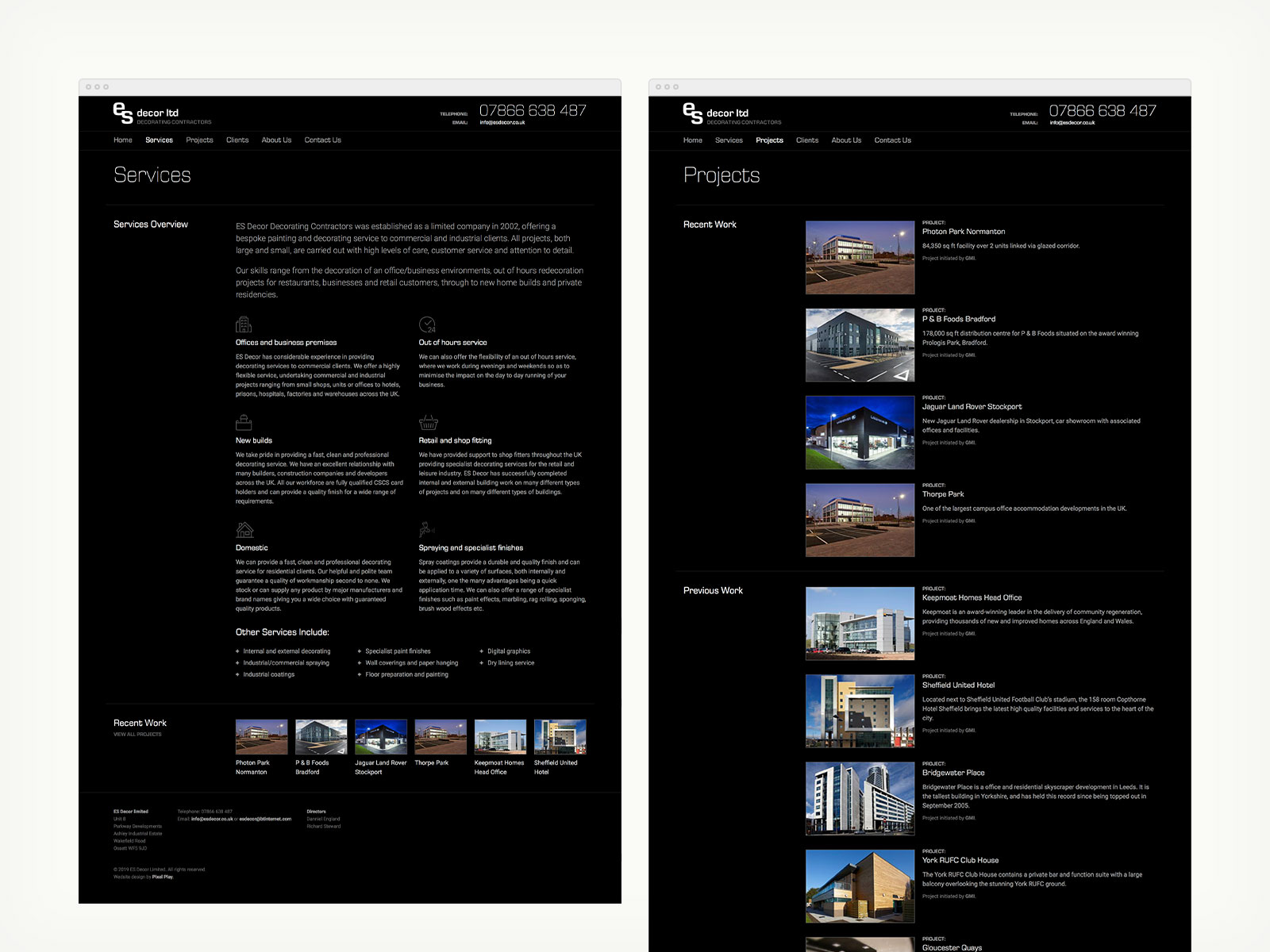
Task: Click the Out of hours clock icon
Action: (427, 324)
